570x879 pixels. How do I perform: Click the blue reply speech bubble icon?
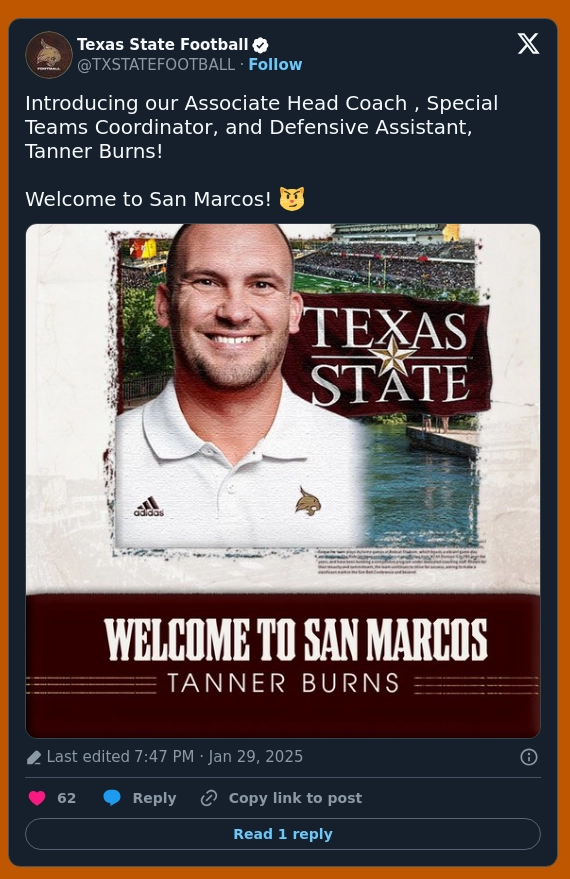click(112, 798)
